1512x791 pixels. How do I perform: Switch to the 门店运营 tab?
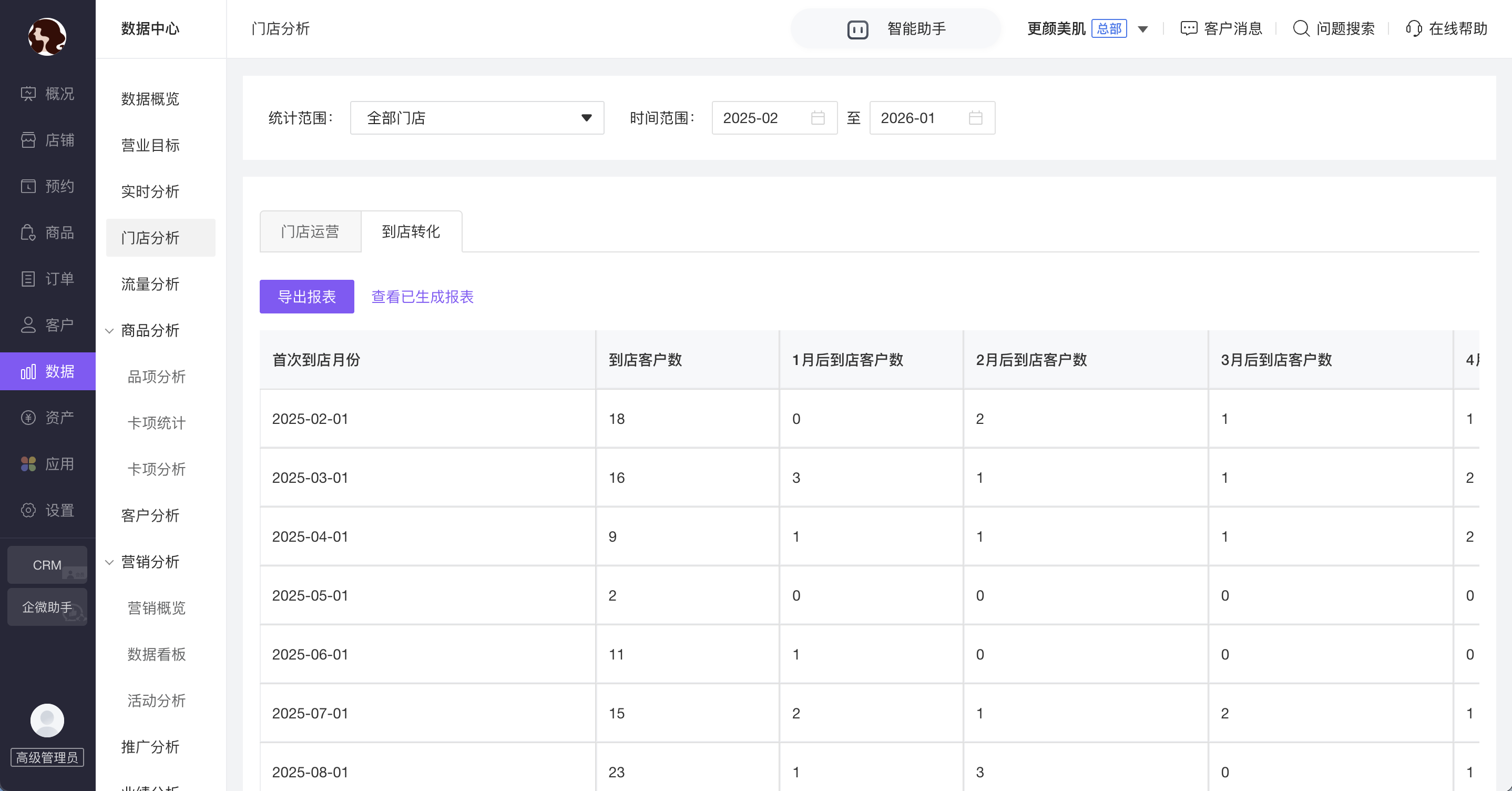[x=310, y=232]
